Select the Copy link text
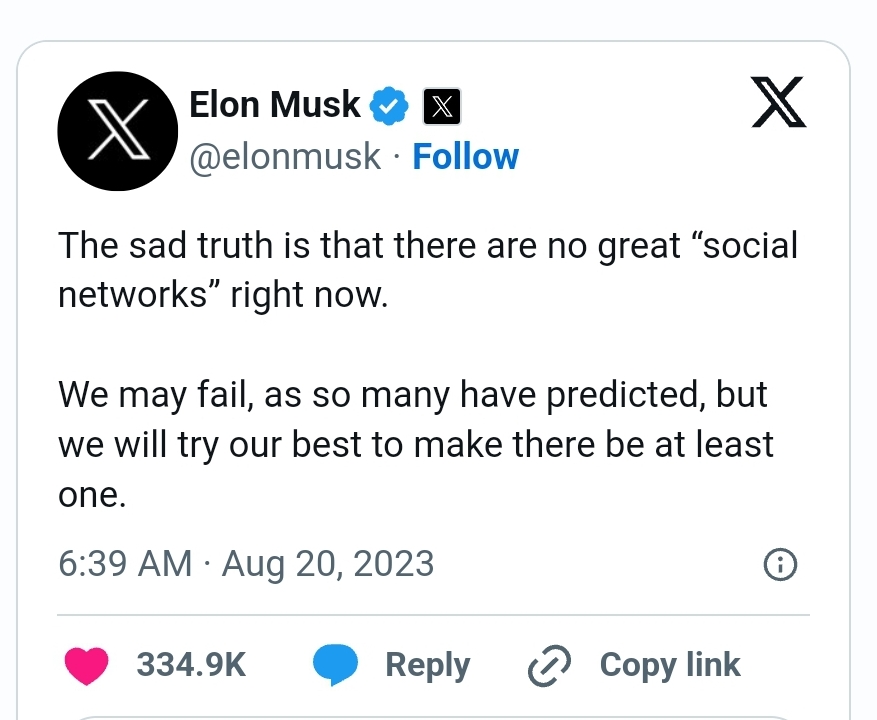The height and width of the screenshot is (720, 877). (x=670, y=666)
